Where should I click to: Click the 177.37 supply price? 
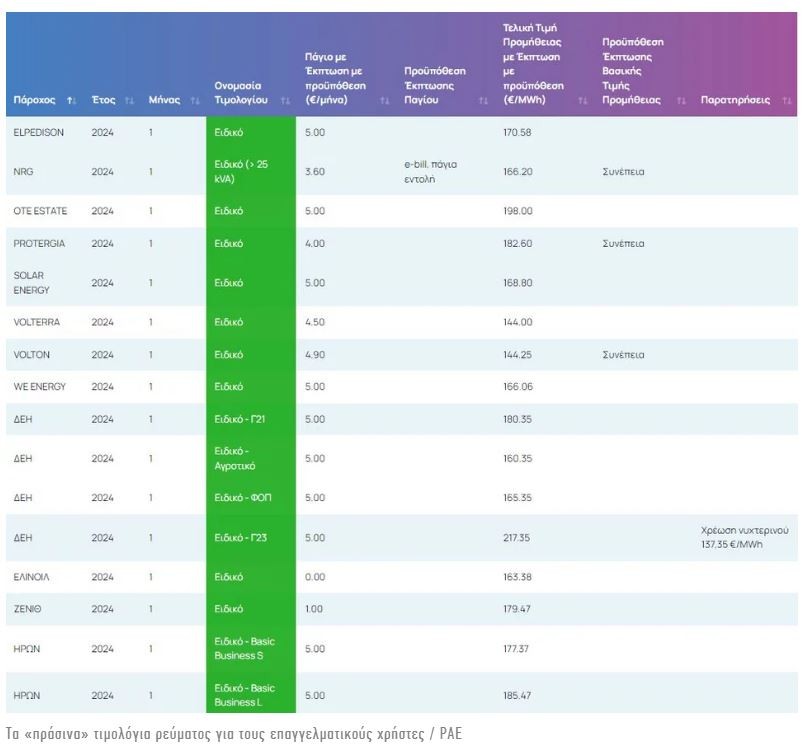(516, 648)
